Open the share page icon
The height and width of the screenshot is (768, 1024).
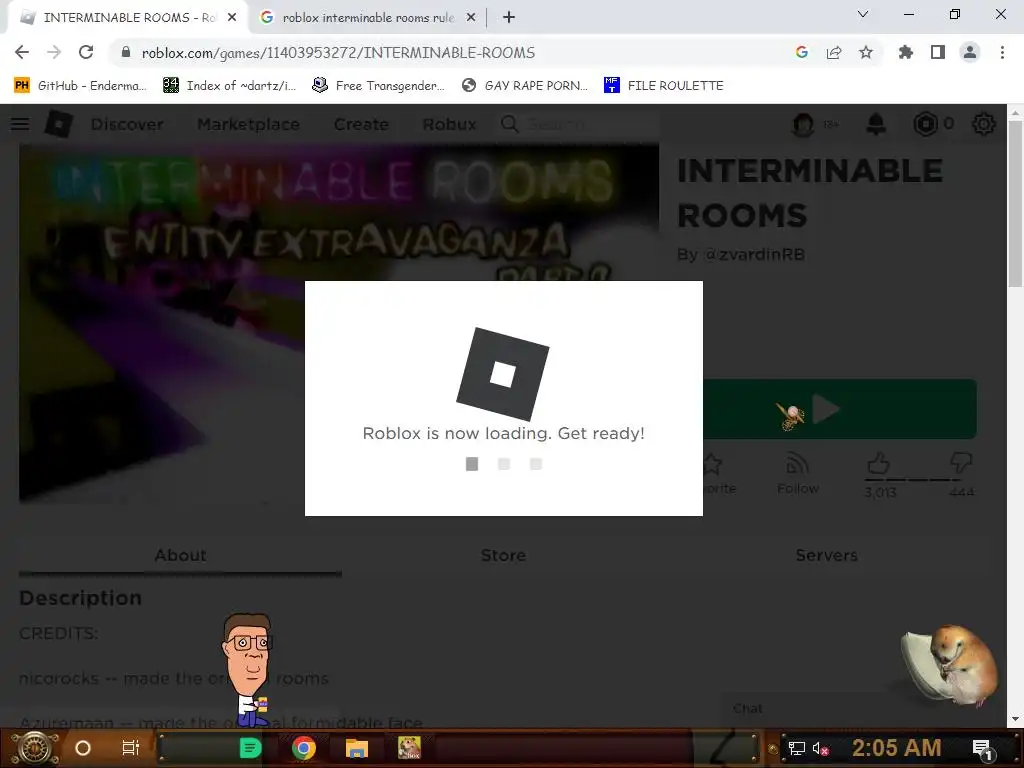(x=833, y=52)
